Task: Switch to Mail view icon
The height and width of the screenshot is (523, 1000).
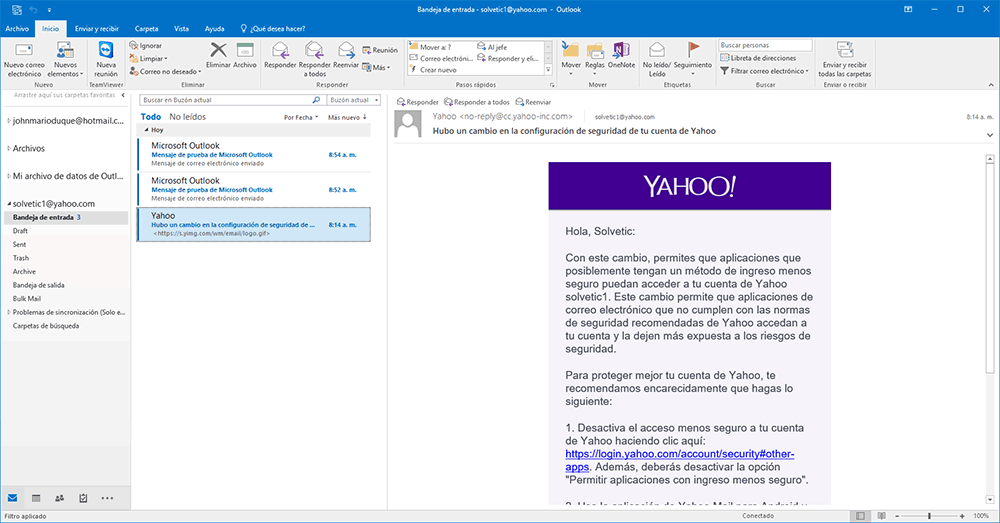Action: 12,498
